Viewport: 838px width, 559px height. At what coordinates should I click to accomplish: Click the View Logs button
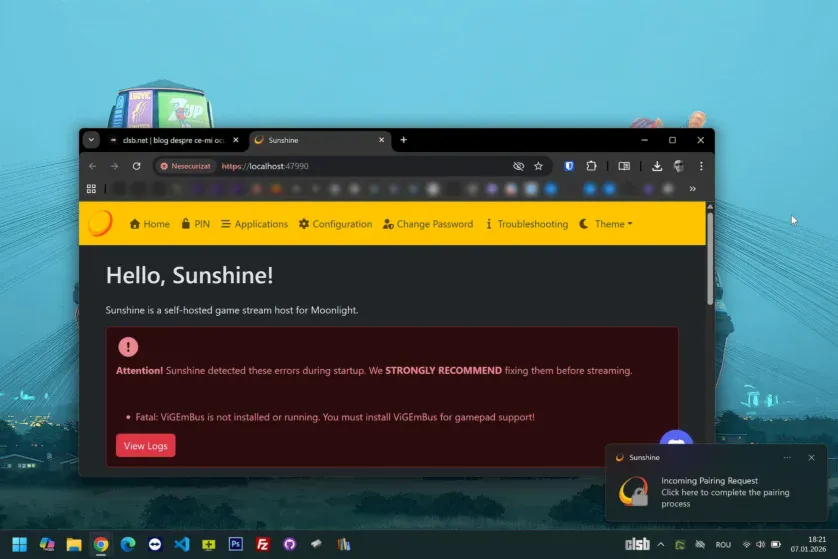(x=146, y=446)
